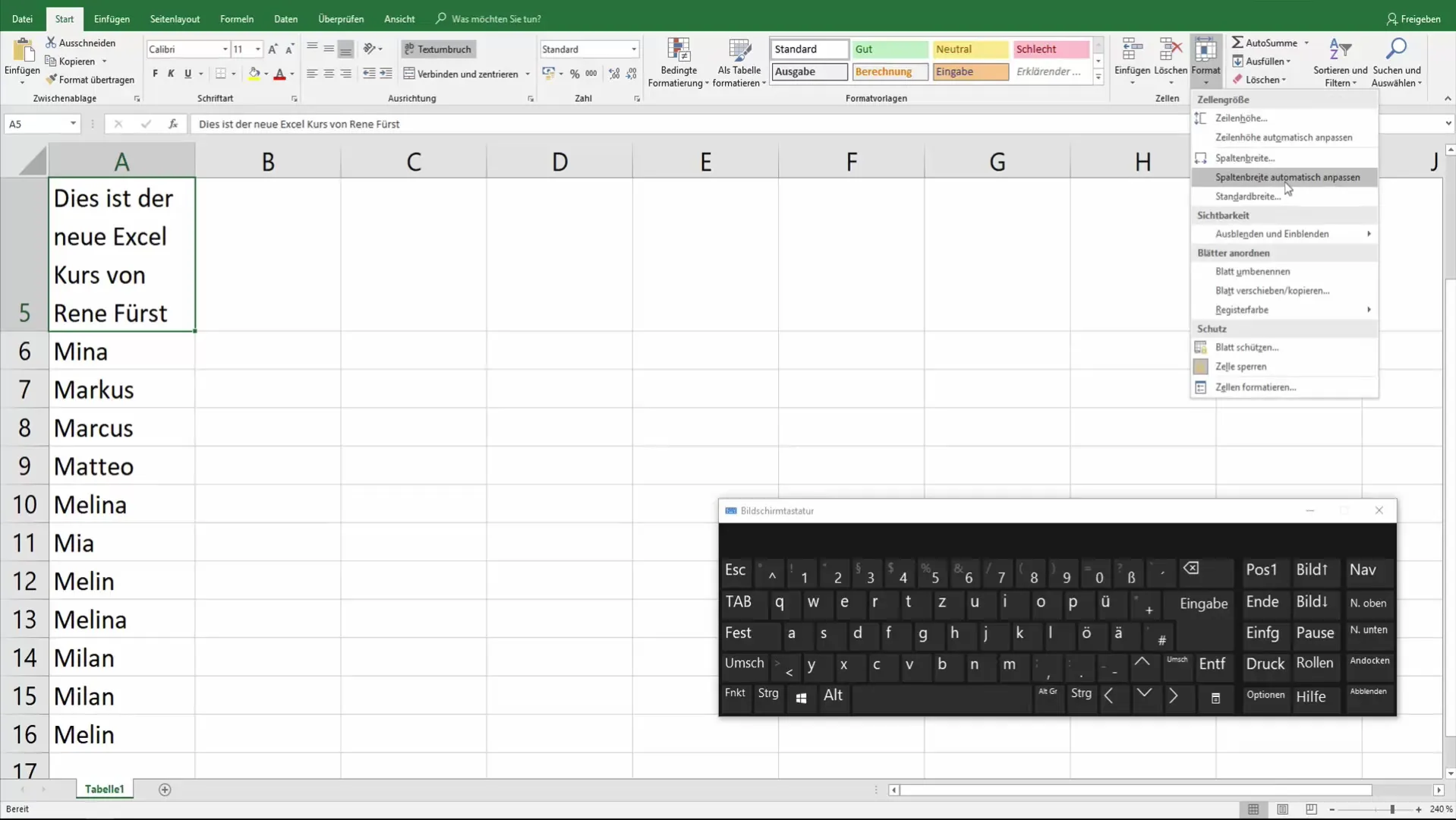Click formula bar input text

298,125
